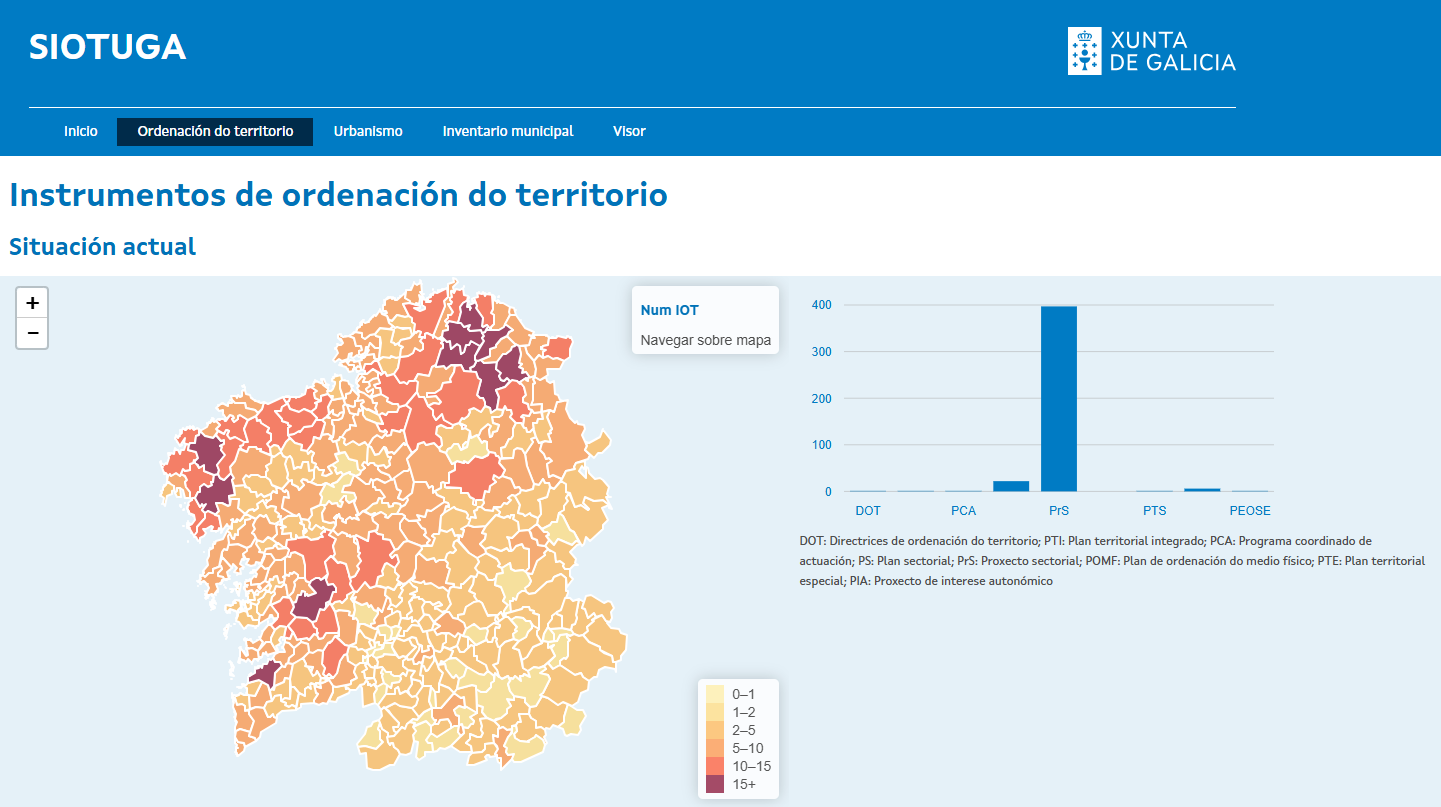Screen dimensions: 1441x807
Task: Click the DOT axis label
Action: (868, 511)
